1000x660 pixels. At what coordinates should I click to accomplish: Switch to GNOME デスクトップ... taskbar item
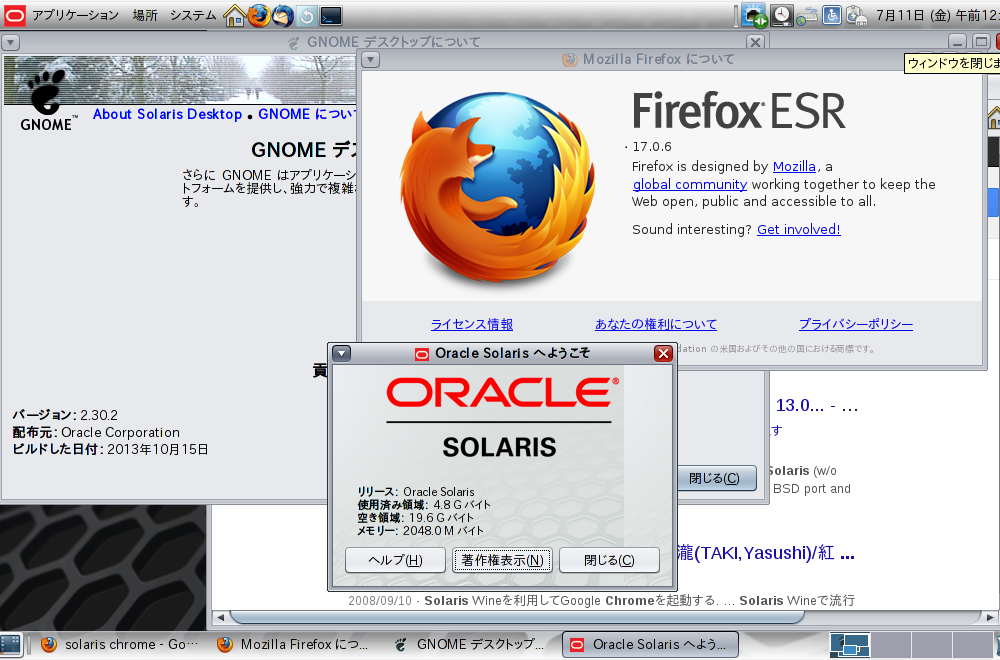coord(471,645)
